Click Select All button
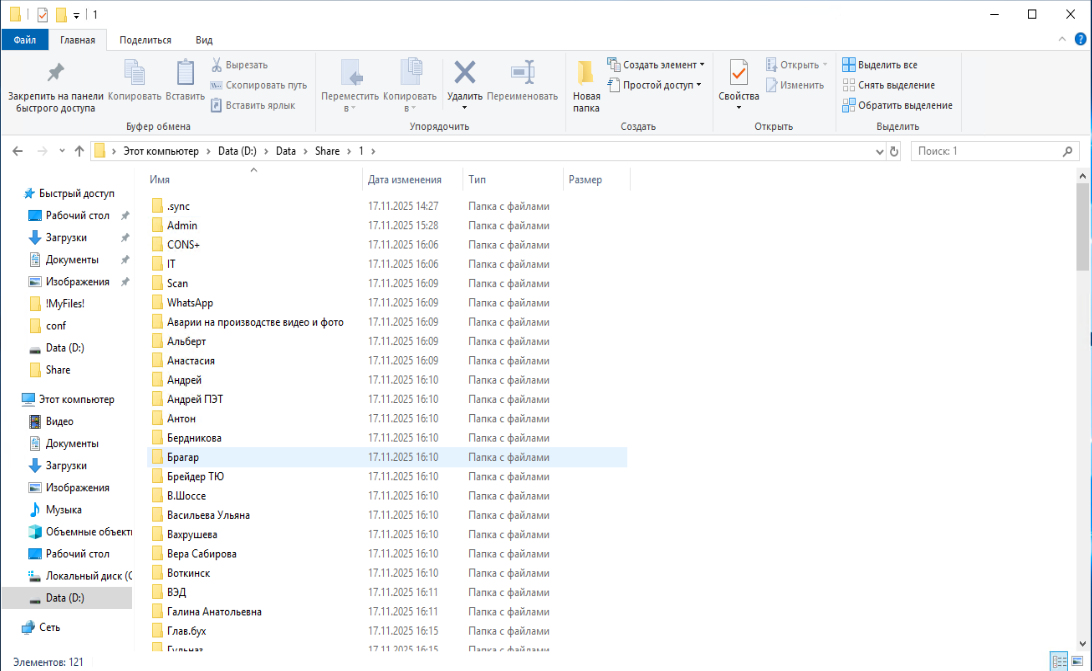 point(880,65)
